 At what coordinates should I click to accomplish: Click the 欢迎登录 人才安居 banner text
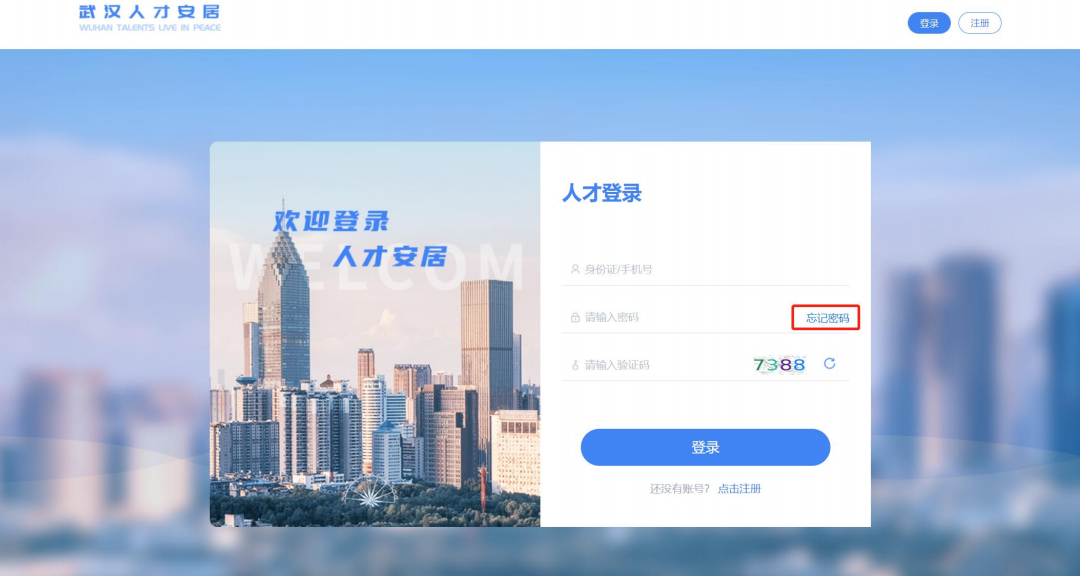tap(360, 238)
